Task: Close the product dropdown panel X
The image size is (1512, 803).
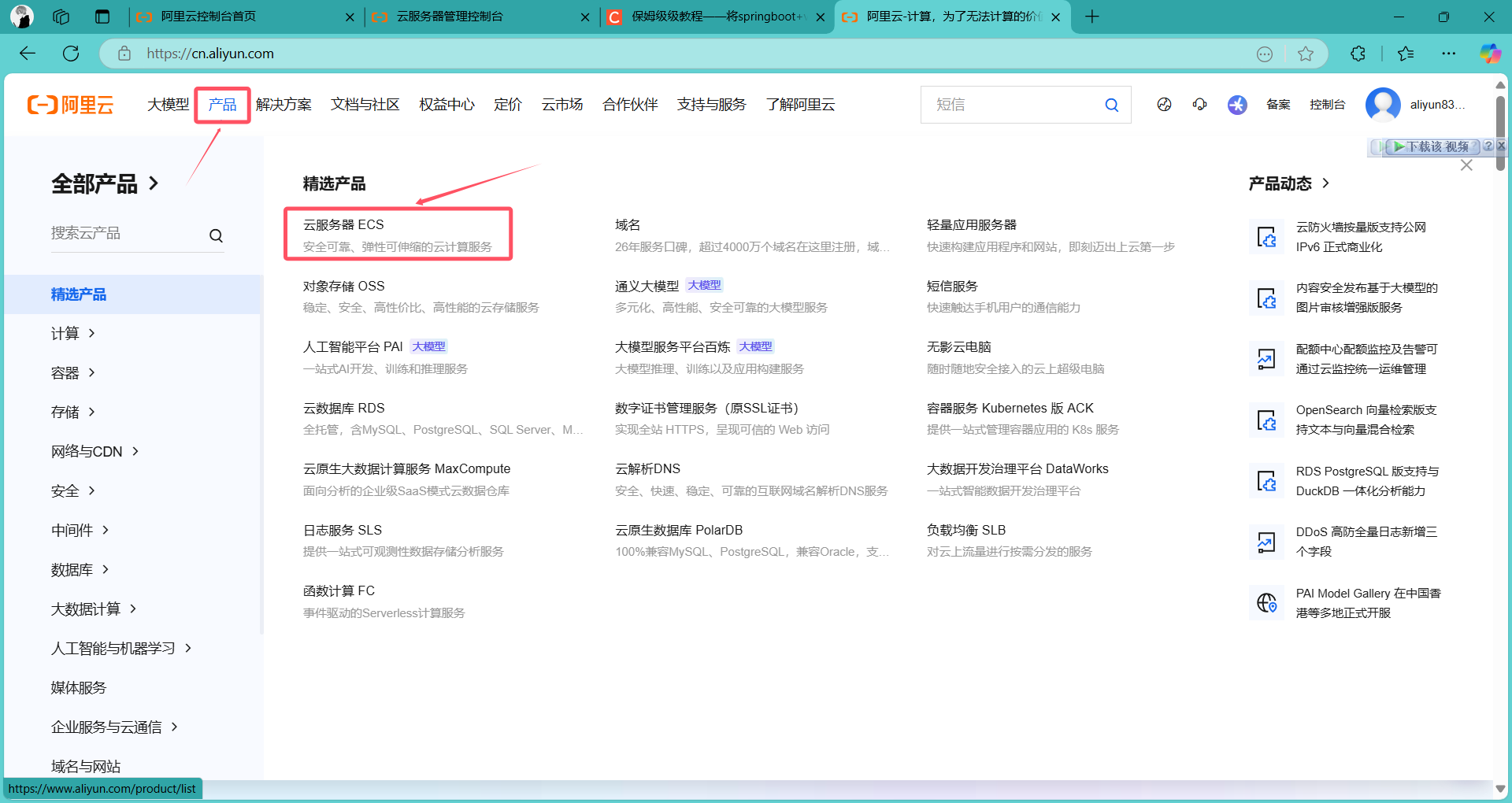Action: pos(1466,165)
